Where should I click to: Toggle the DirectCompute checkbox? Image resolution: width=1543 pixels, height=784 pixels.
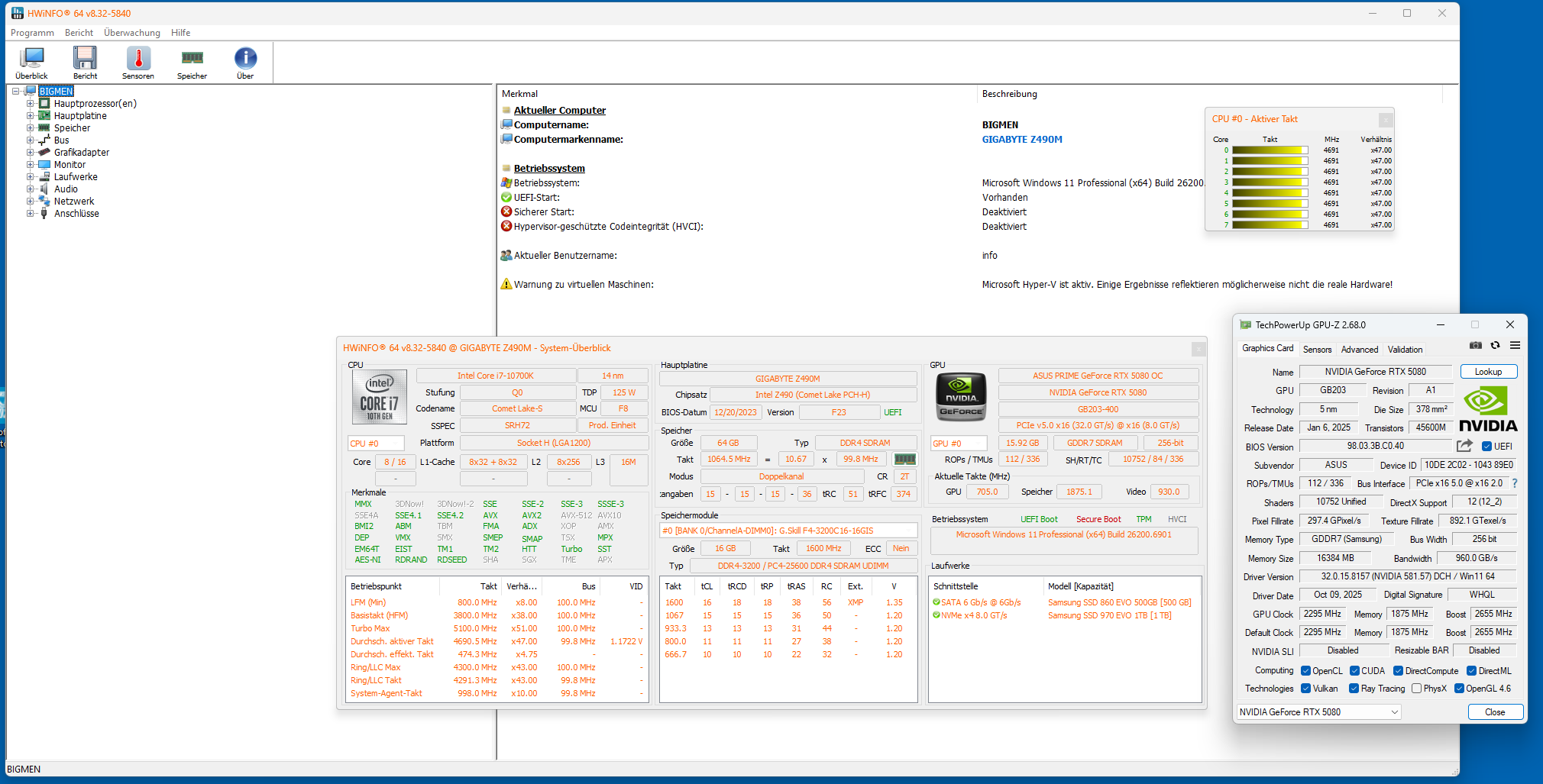(x=1398, y=671)
